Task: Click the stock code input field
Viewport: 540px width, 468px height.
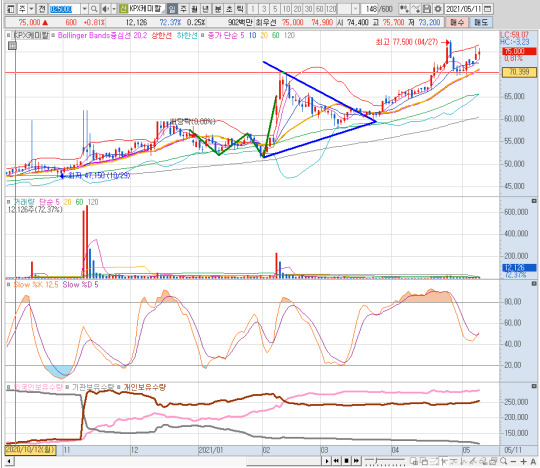Action: pyautogui.click(x=65, y=9)
